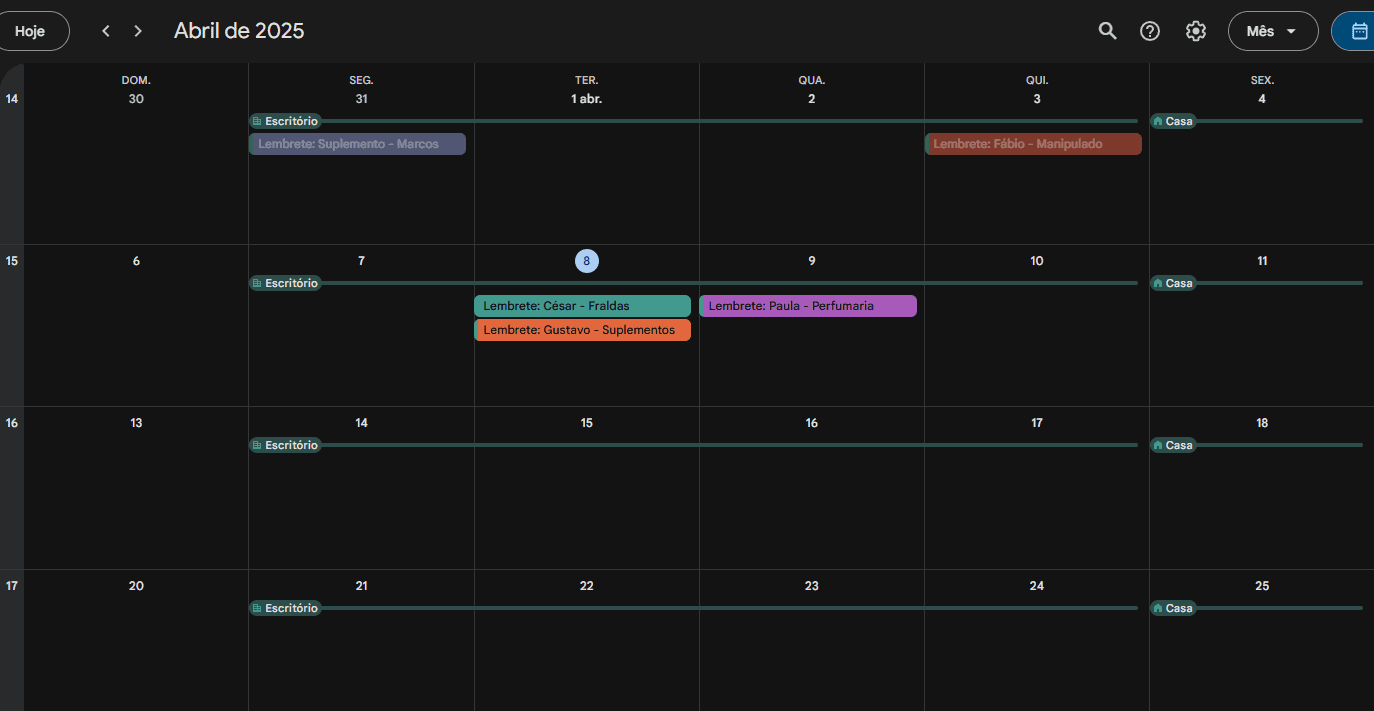
Task: Open Lembrete: César - Fraldas event
Action: tap(582, 306)
